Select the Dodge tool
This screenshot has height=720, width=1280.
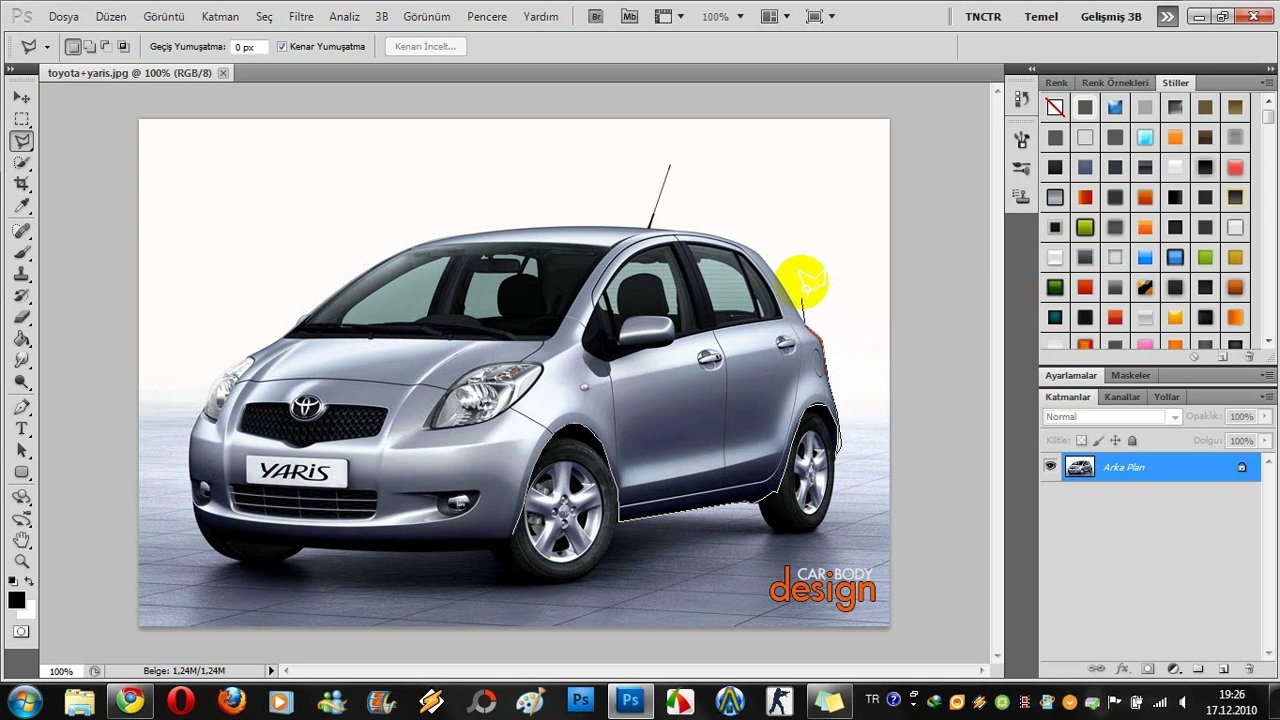point(21,382)
